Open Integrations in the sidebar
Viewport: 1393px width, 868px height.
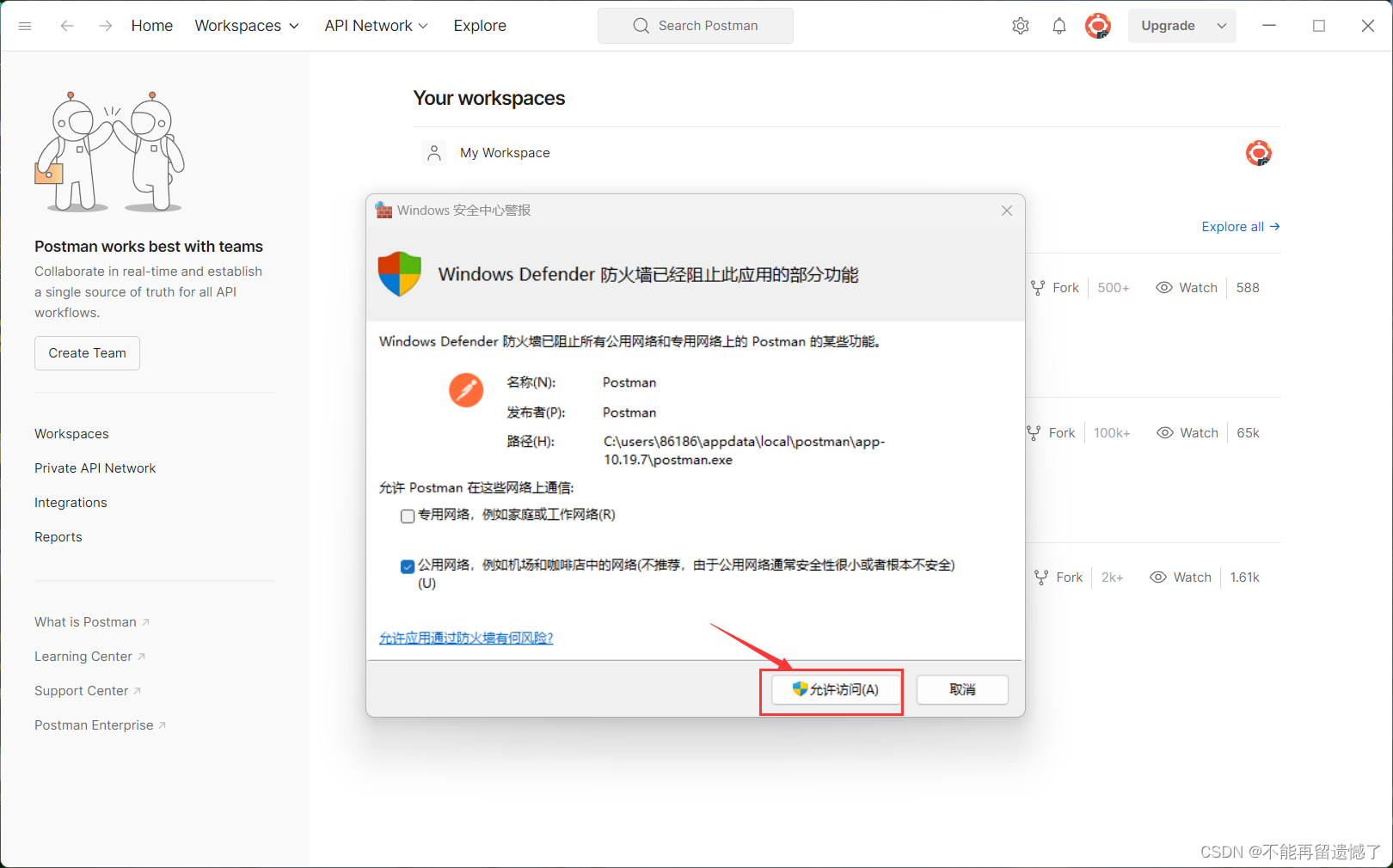pos(71,503)
